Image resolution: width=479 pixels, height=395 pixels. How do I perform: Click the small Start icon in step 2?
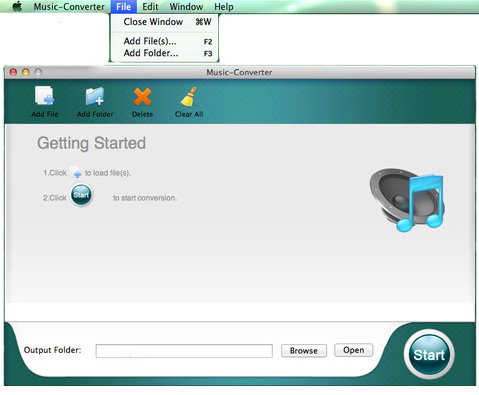coord(81,195)
